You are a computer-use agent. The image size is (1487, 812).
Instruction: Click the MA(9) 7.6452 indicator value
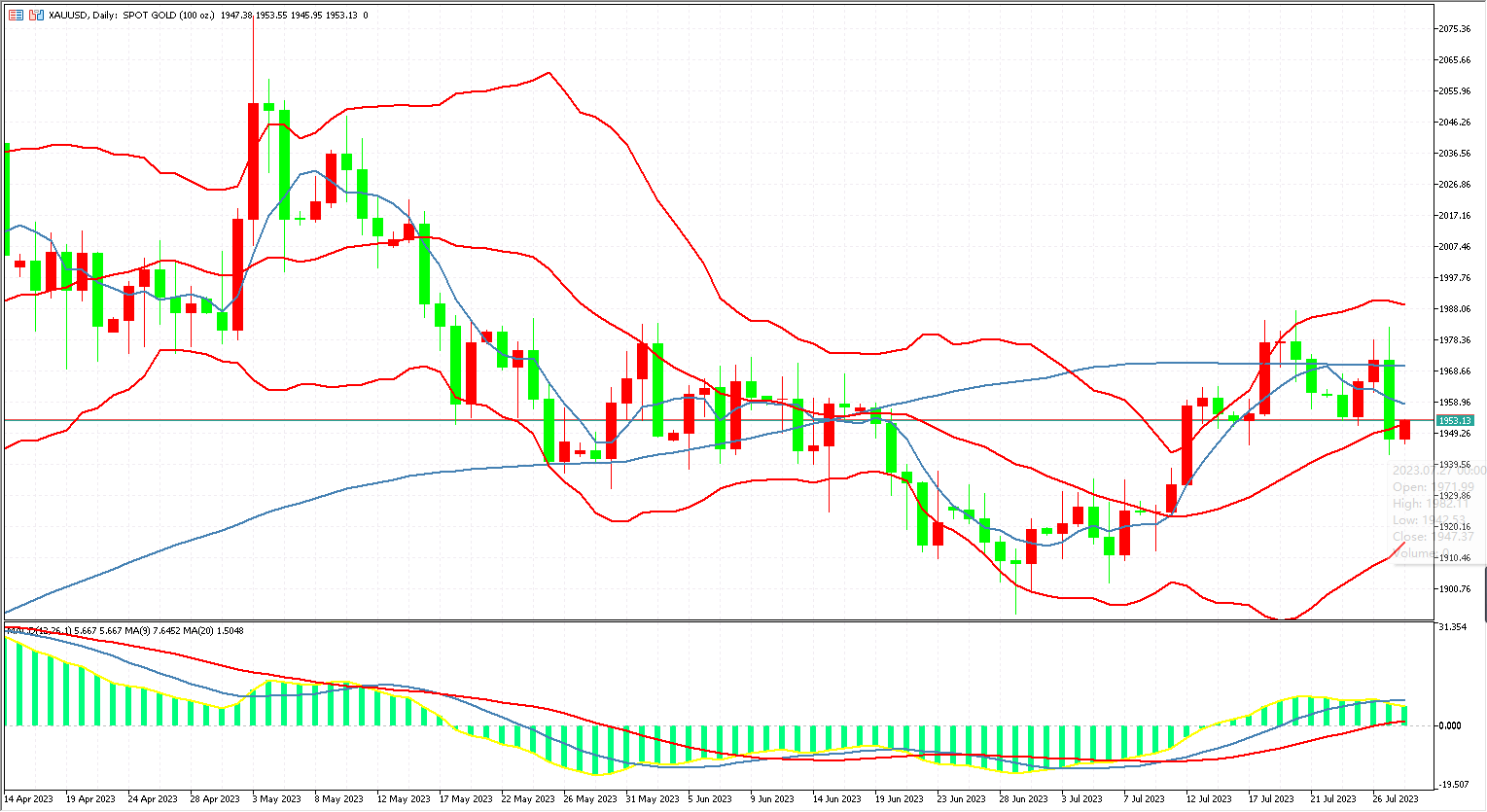(152, 631)
